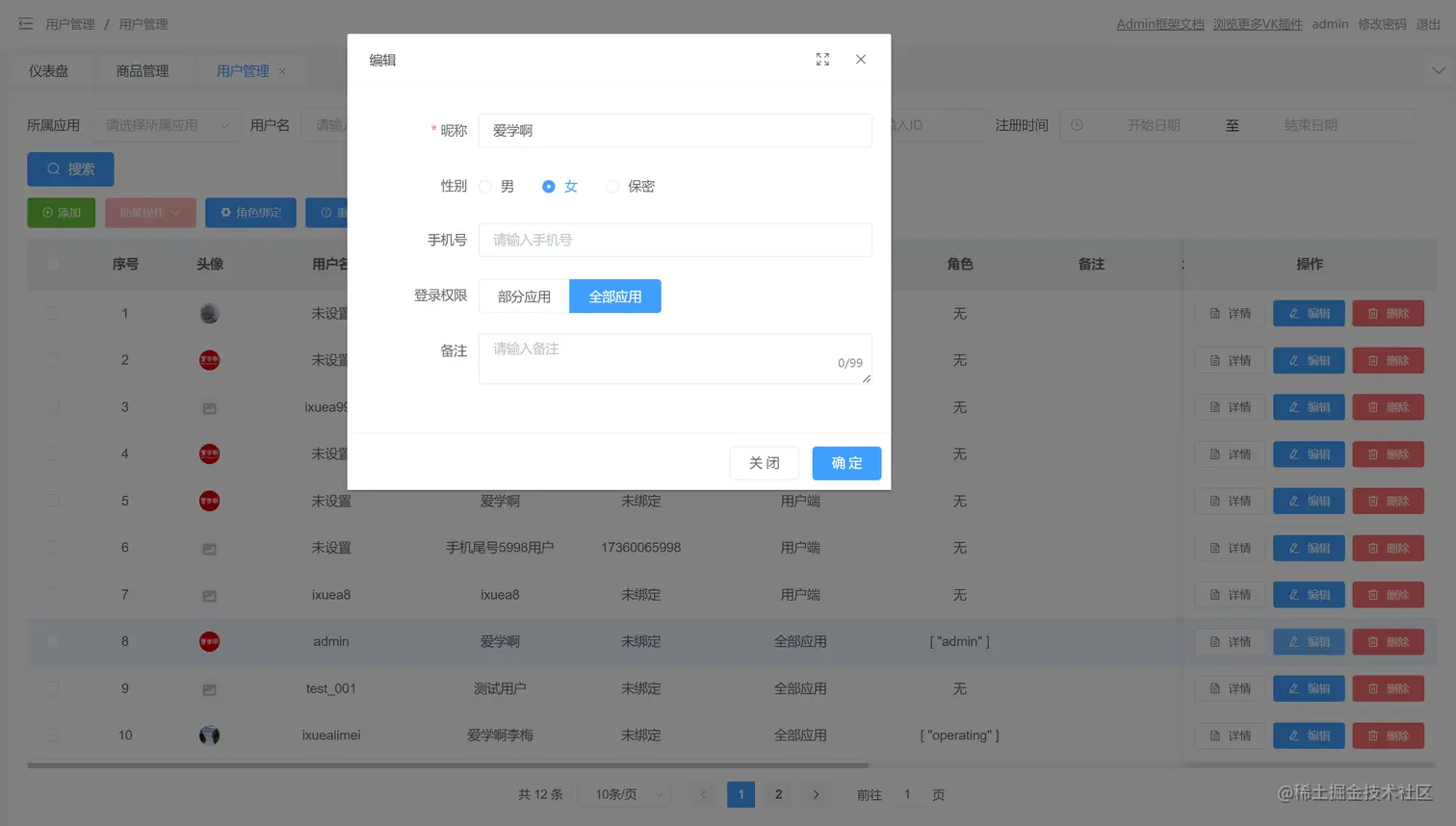
Task: Click the 手机号 input field
Action: (675, 240)
